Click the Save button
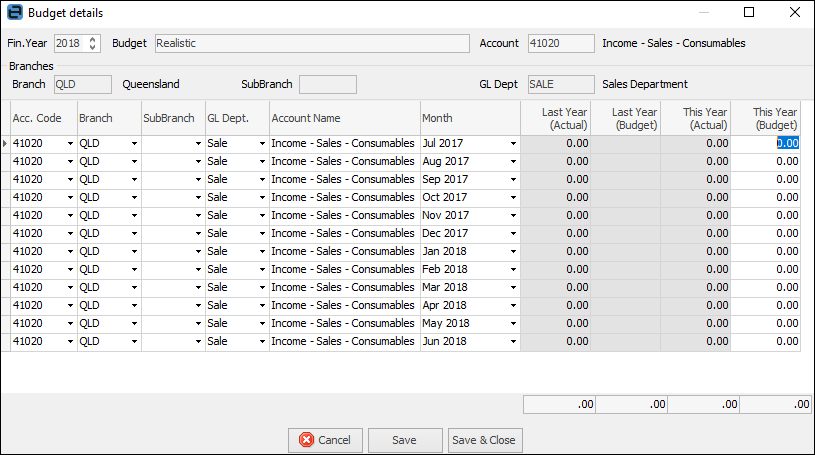Viewport: 815px width, 455px height. point(405,440)
